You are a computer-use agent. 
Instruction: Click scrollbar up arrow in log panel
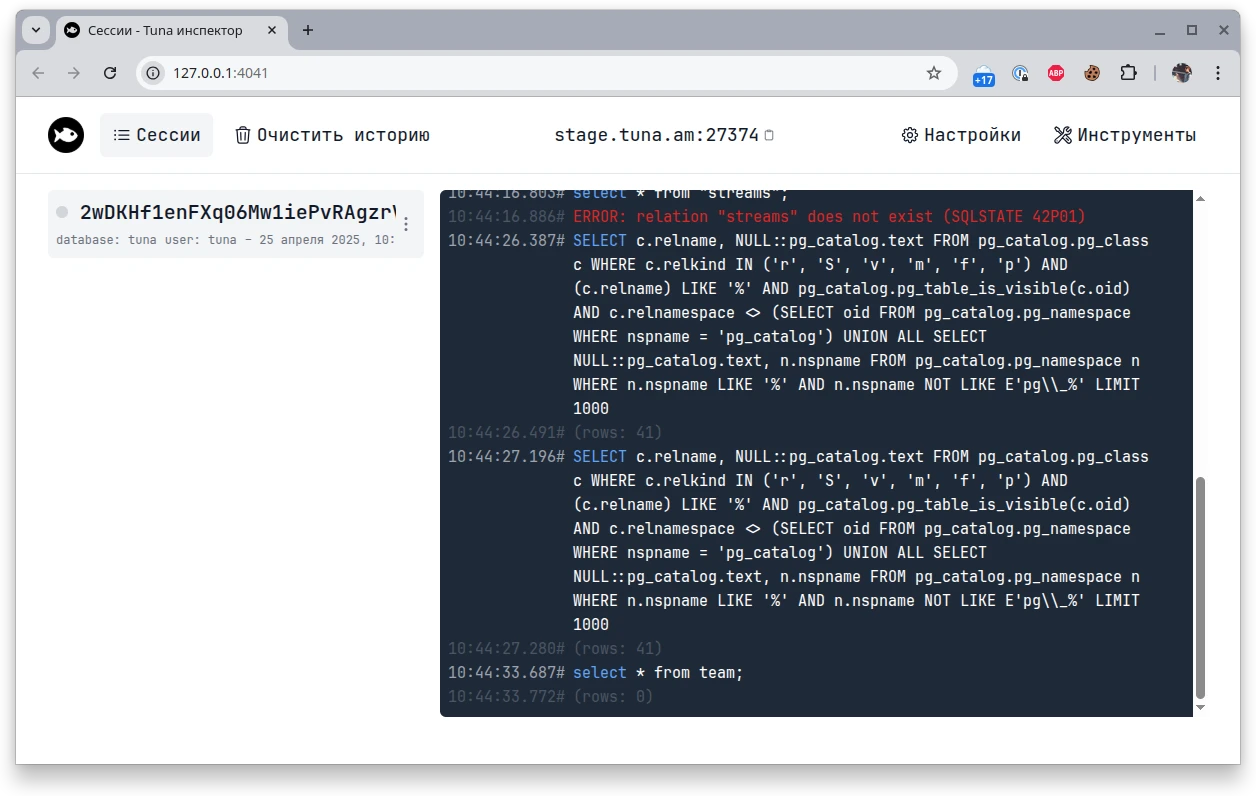tap(1201, 198)
